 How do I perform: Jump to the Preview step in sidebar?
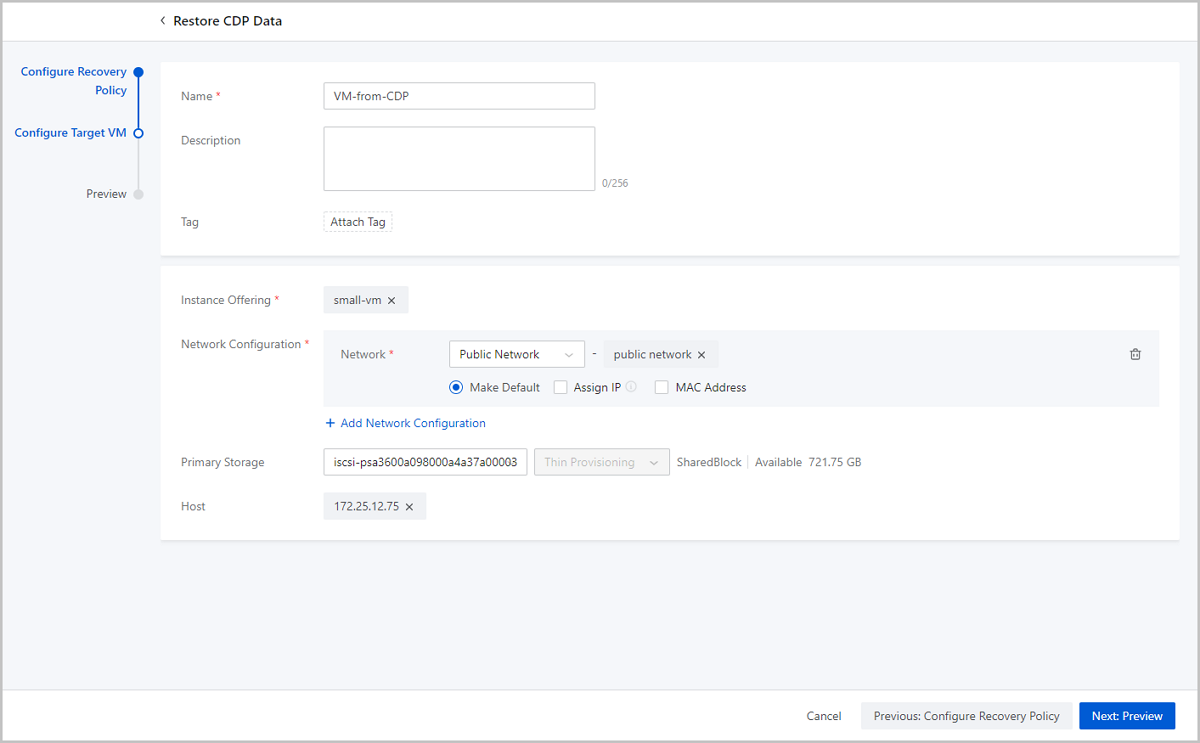tap(106, 194)
